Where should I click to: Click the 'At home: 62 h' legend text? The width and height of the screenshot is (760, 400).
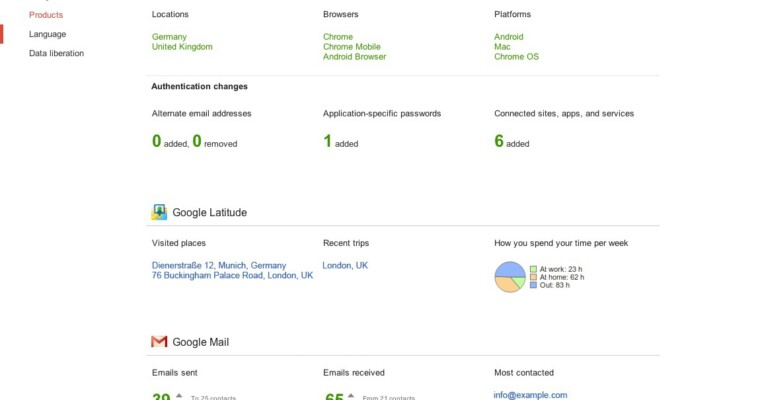click(x=562, y=277)
